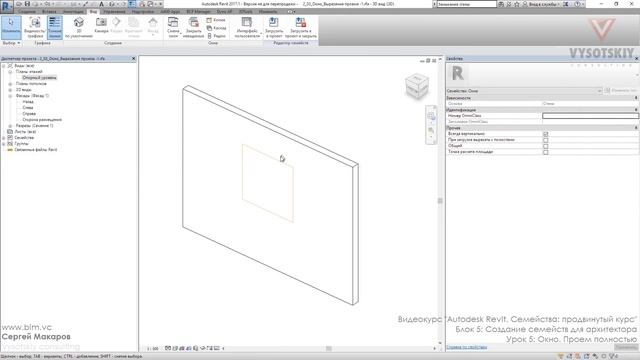Click the OmniClass number input field
The width and height of the screenshot is (640, 360).
point(590,116)
